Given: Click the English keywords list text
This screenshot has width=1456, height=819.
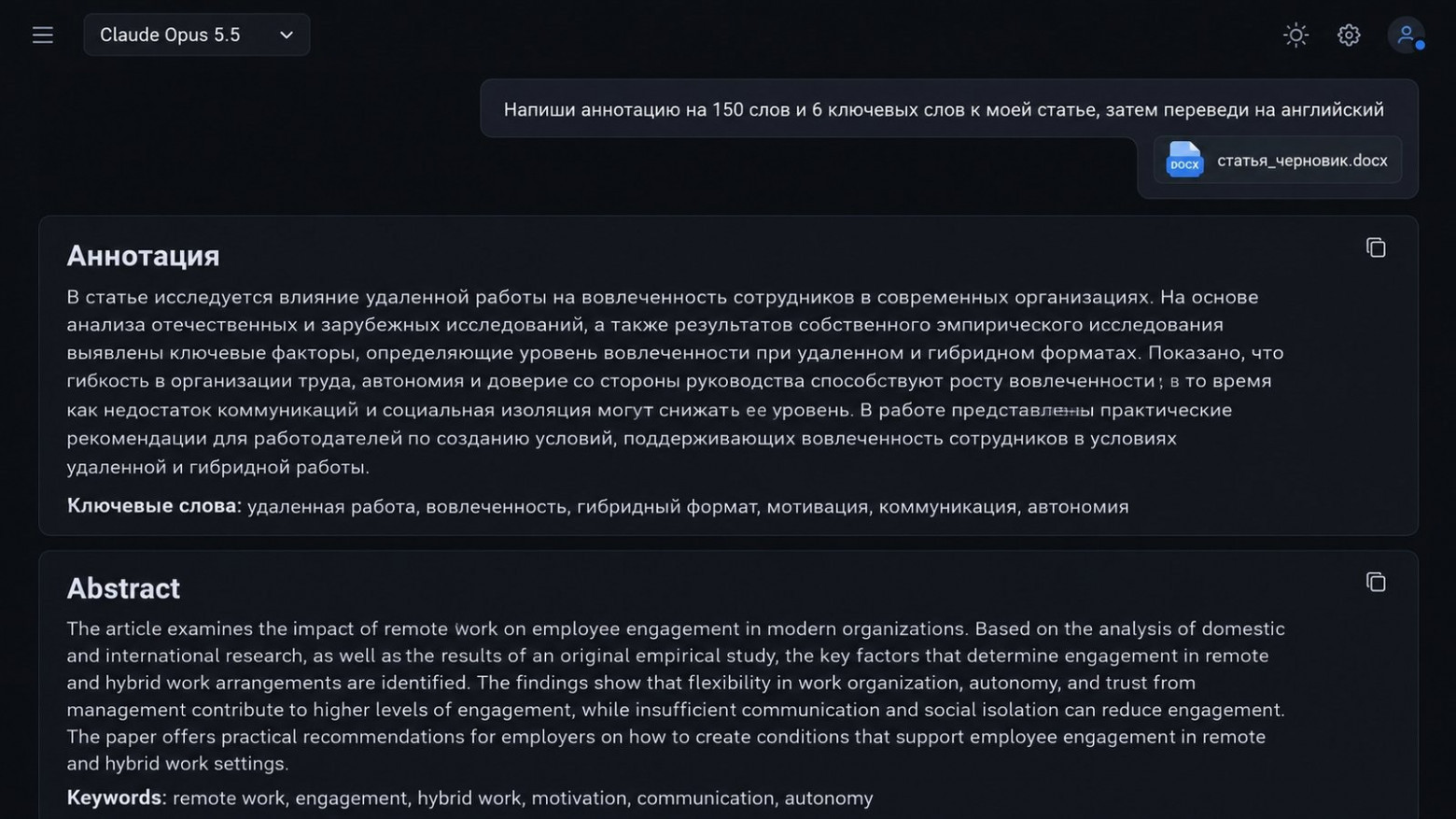Looking at the screenshot, I should (x=523, y=798).
